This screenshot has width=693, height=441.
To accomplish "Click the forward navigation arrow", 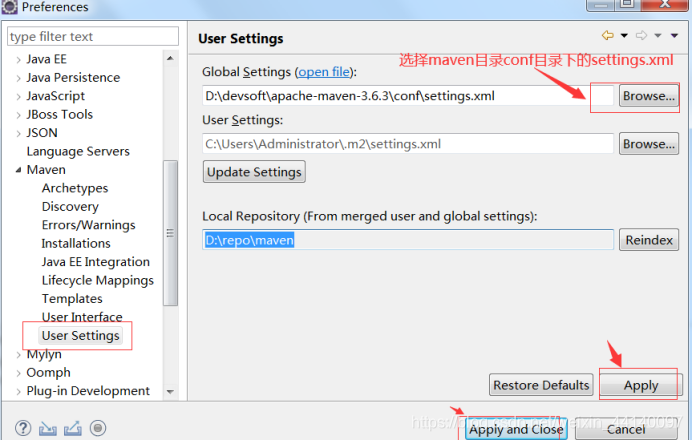I will click(641, 35).
